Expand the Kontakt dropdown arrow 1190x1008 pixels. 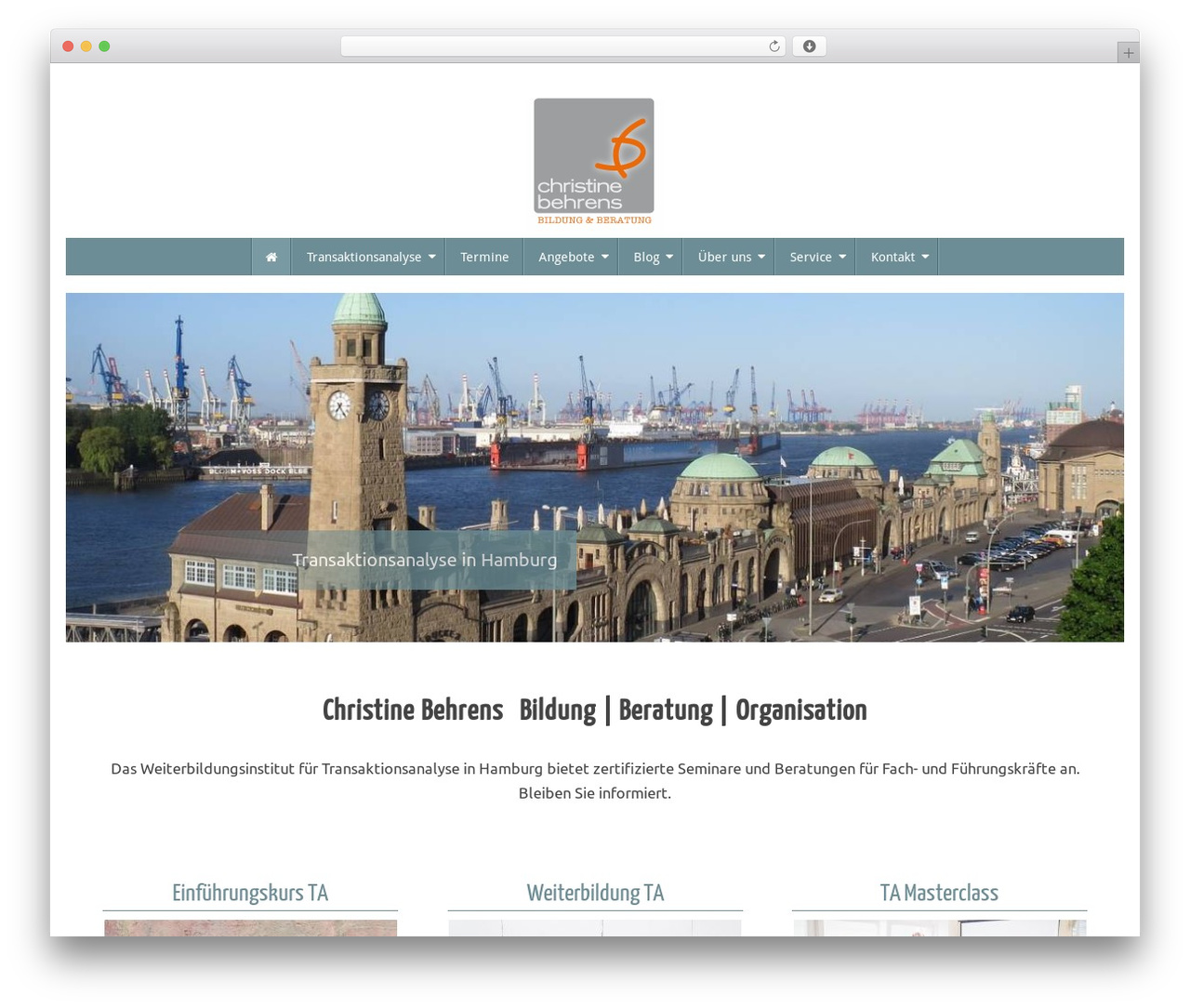pos(925,257)
